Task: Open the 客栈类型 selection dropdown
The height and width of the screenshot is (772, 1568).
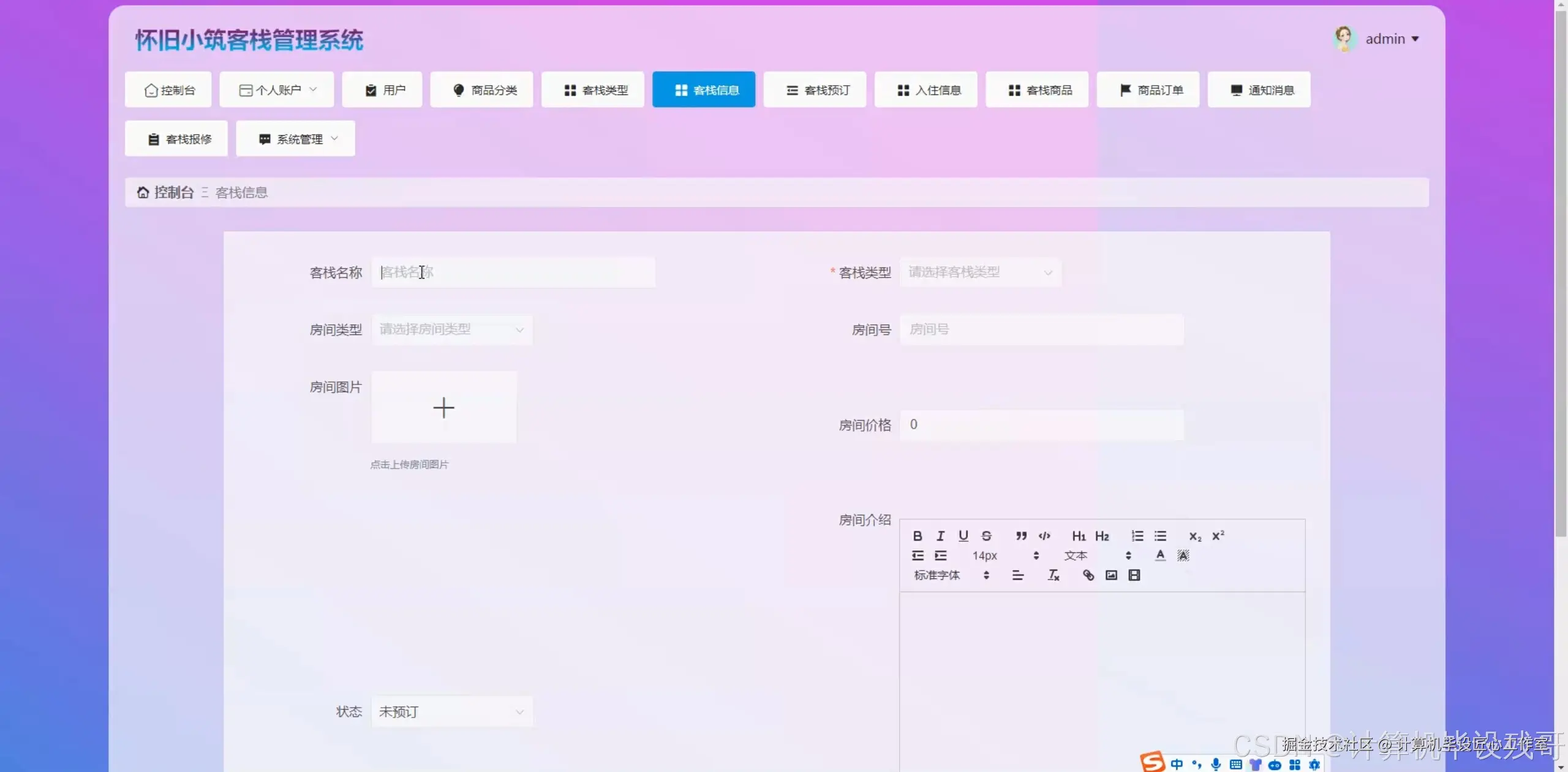Action: 979,272
